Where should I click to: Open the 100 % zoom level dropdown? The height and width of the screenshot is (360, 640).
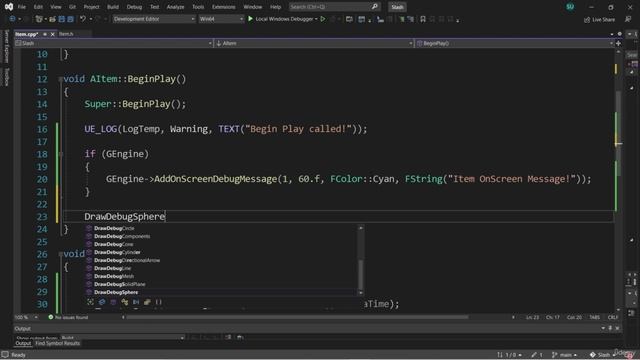point(26,317)
